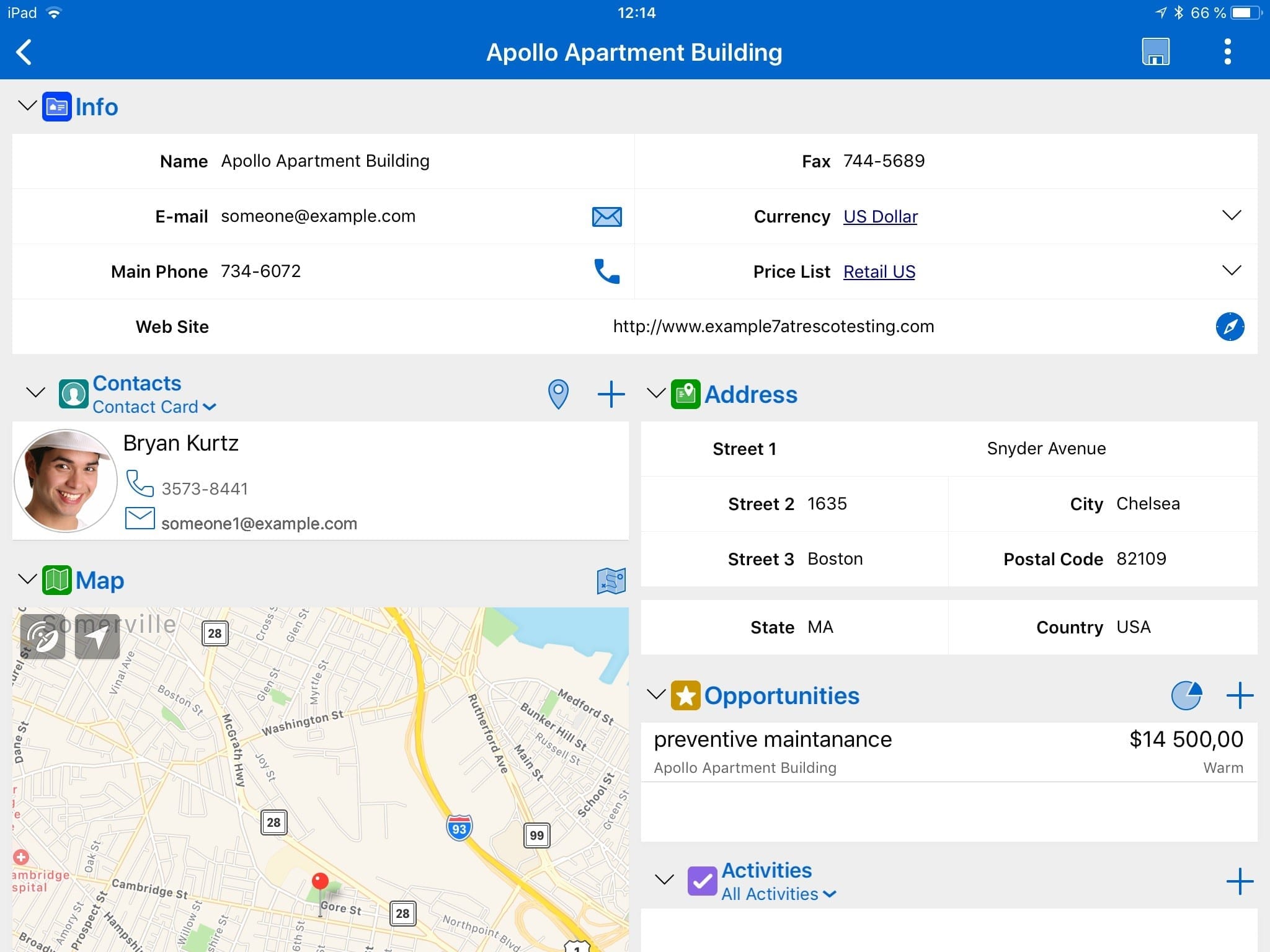Follow the Retail US price list link
1270x952 pixels.
point(879,271)
